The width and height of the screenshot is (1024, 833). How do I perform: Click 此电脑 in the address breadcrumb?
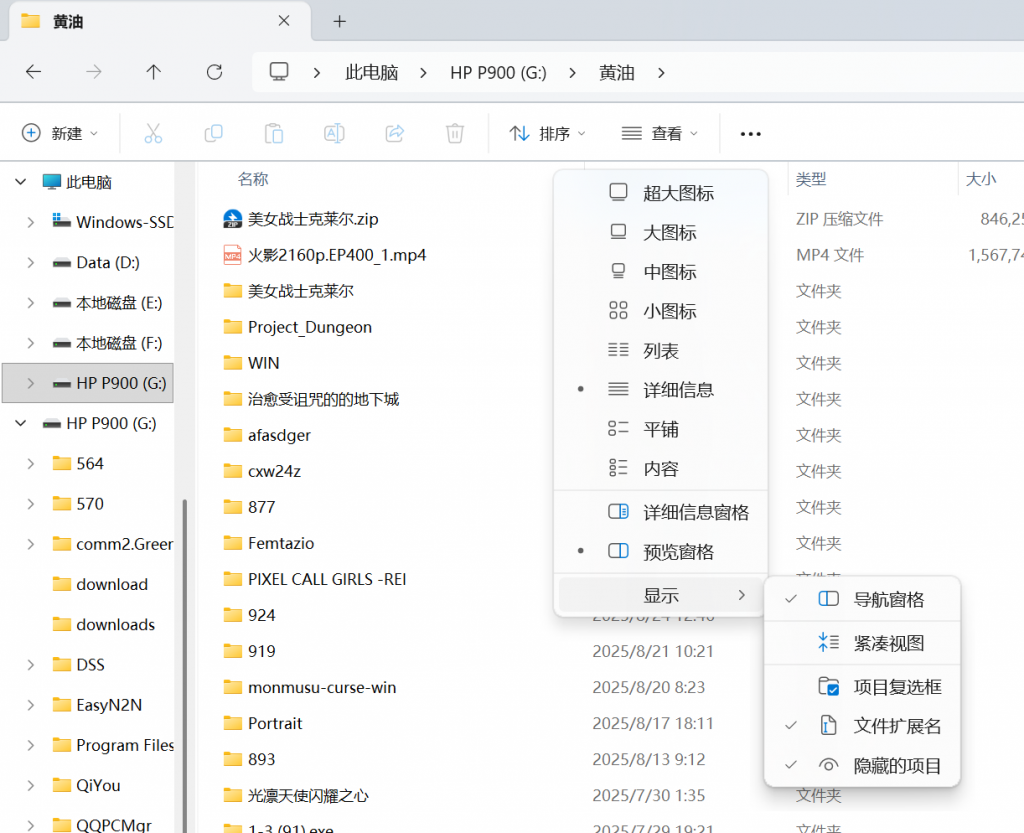(371, 72)
